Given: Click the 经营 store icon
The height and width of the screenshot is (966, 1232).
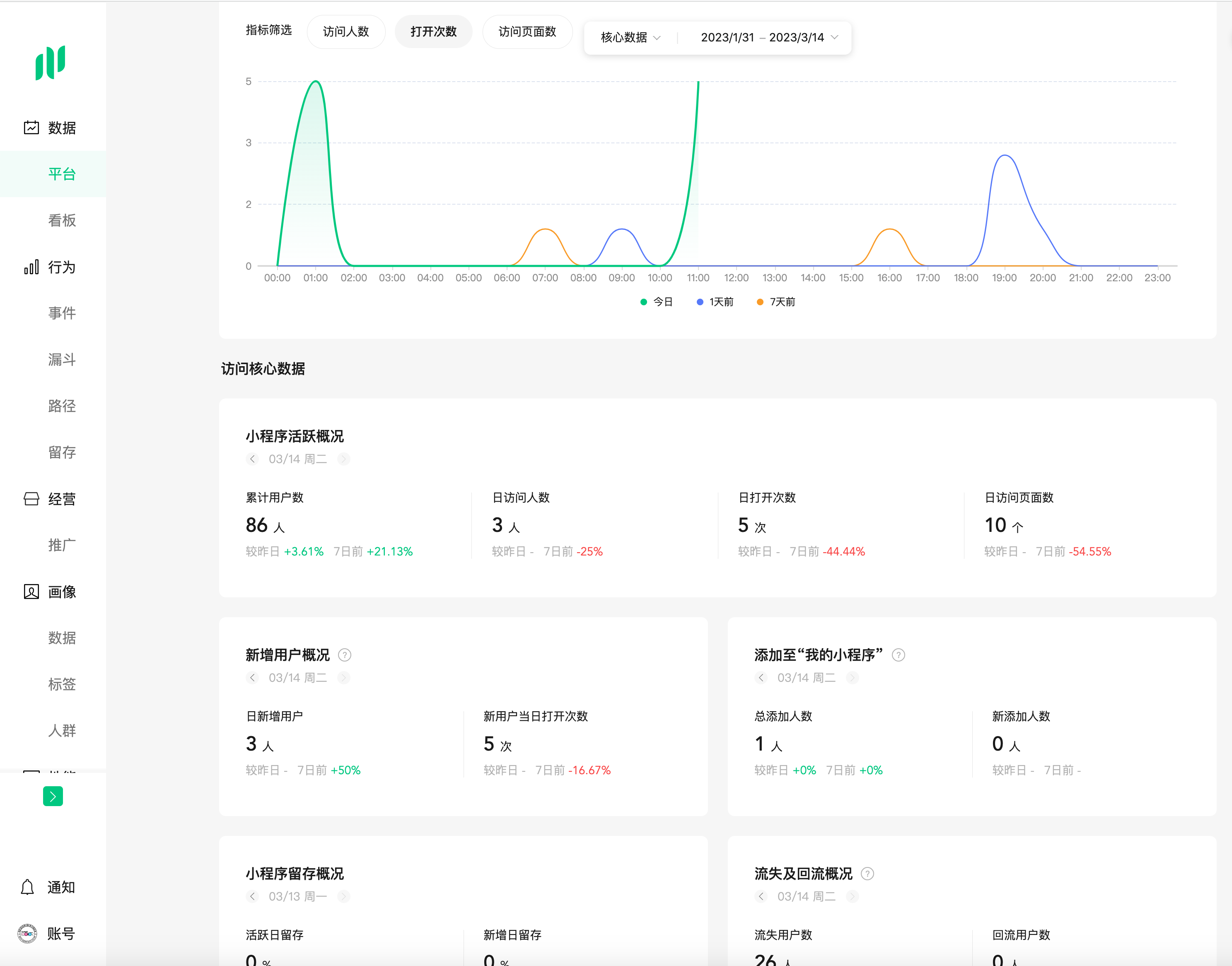Looking at the screenshot, I should pos(31,499).
